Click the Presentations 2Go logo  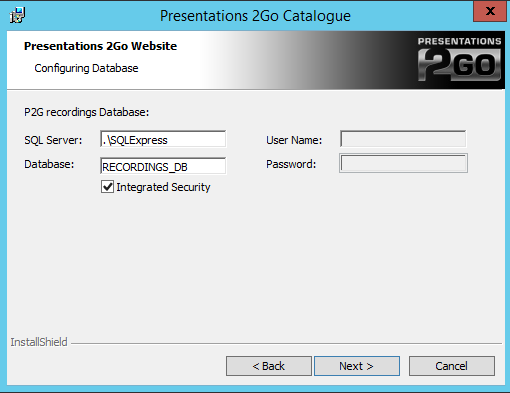459,59
